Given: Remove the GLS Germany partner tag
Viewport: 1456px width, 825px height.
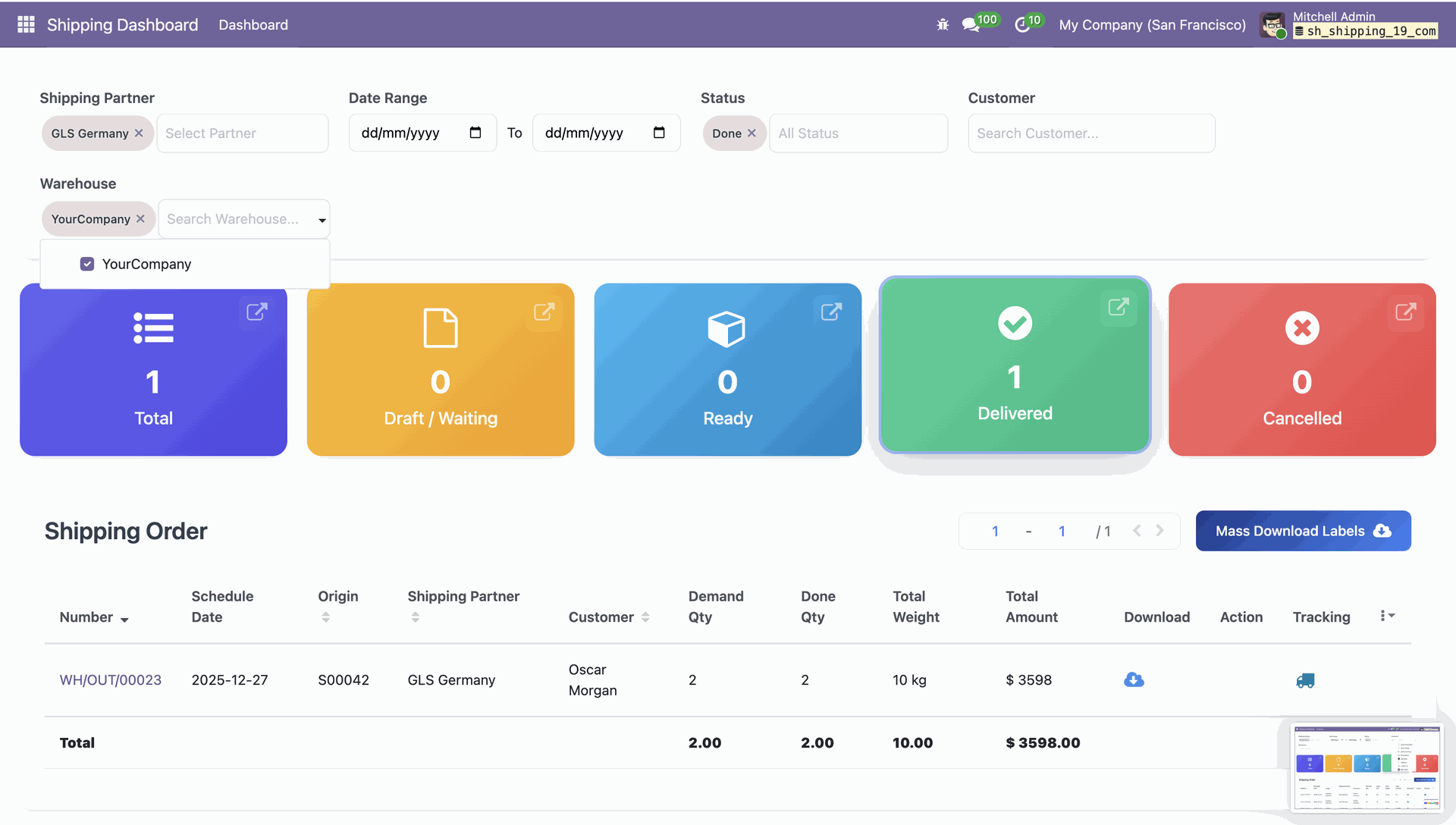Looking at the screenshot, I should click(x=139, y=133).
